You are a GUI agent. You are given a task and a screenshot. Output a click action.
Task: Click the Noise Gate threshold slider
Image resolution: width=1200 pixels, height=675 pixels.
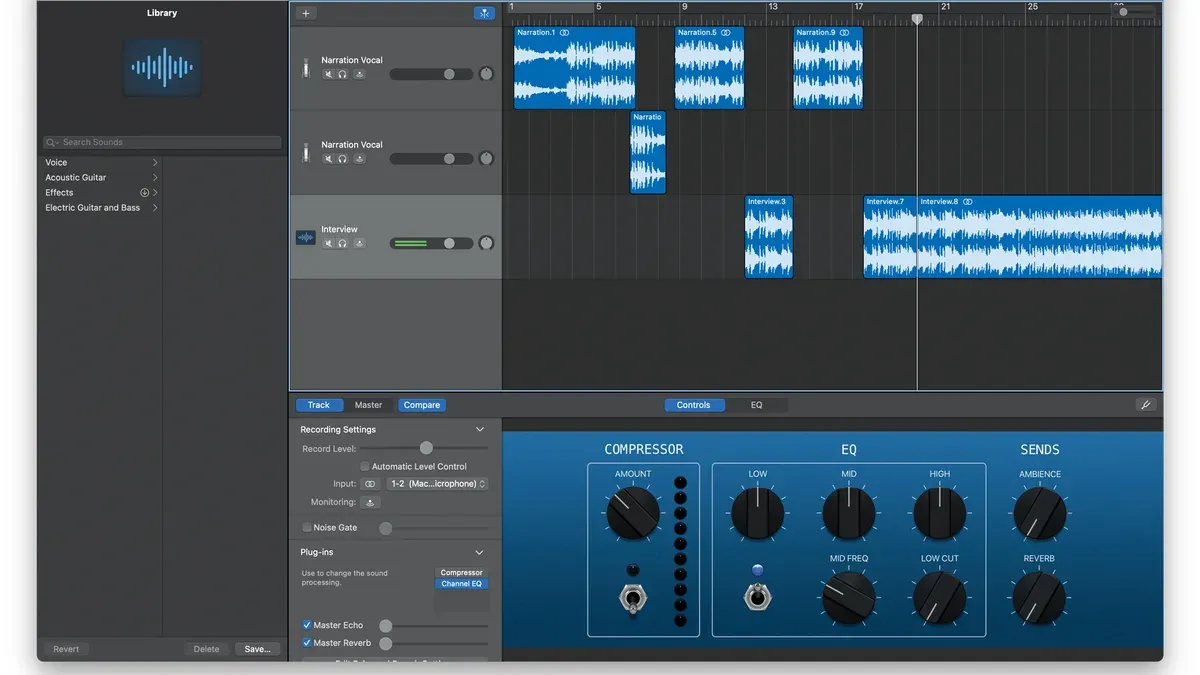tap(433, 528)
